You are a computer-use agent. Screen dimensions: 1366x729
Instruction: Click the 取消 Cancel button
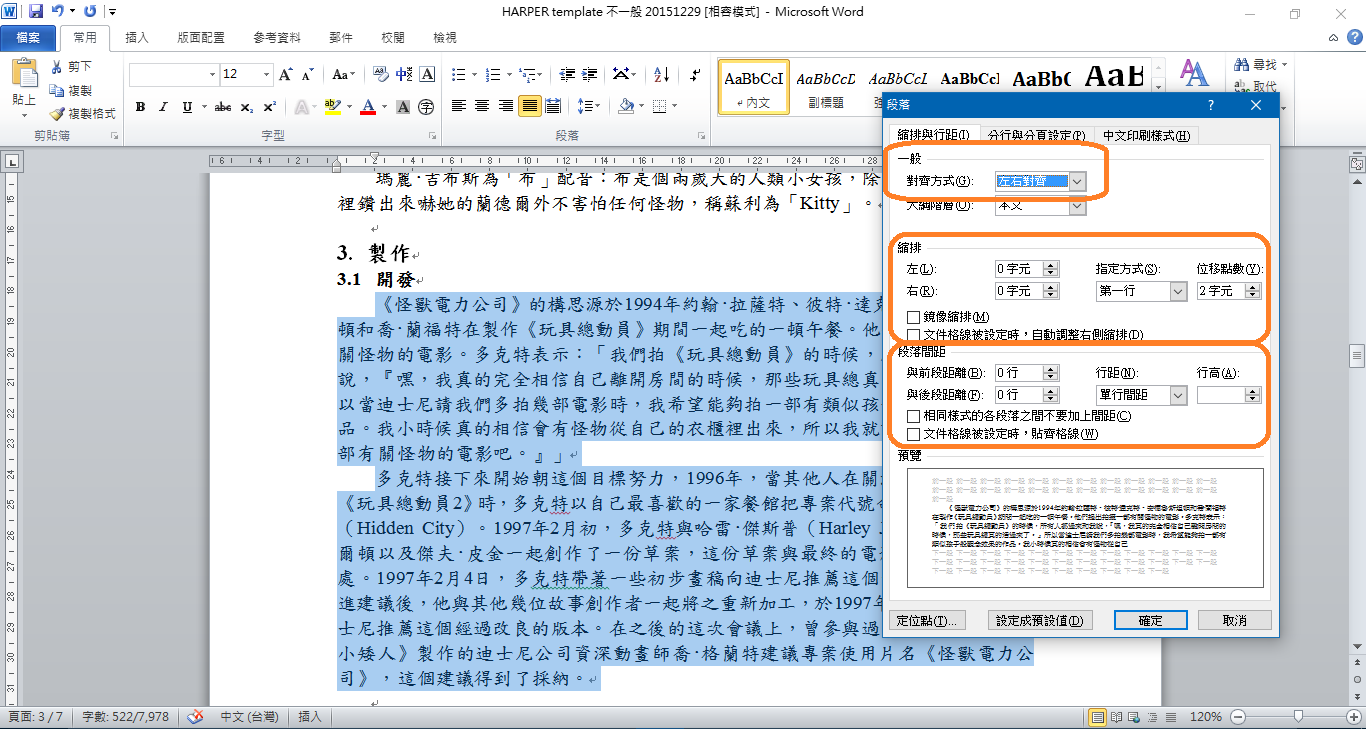coord(1234,620)
